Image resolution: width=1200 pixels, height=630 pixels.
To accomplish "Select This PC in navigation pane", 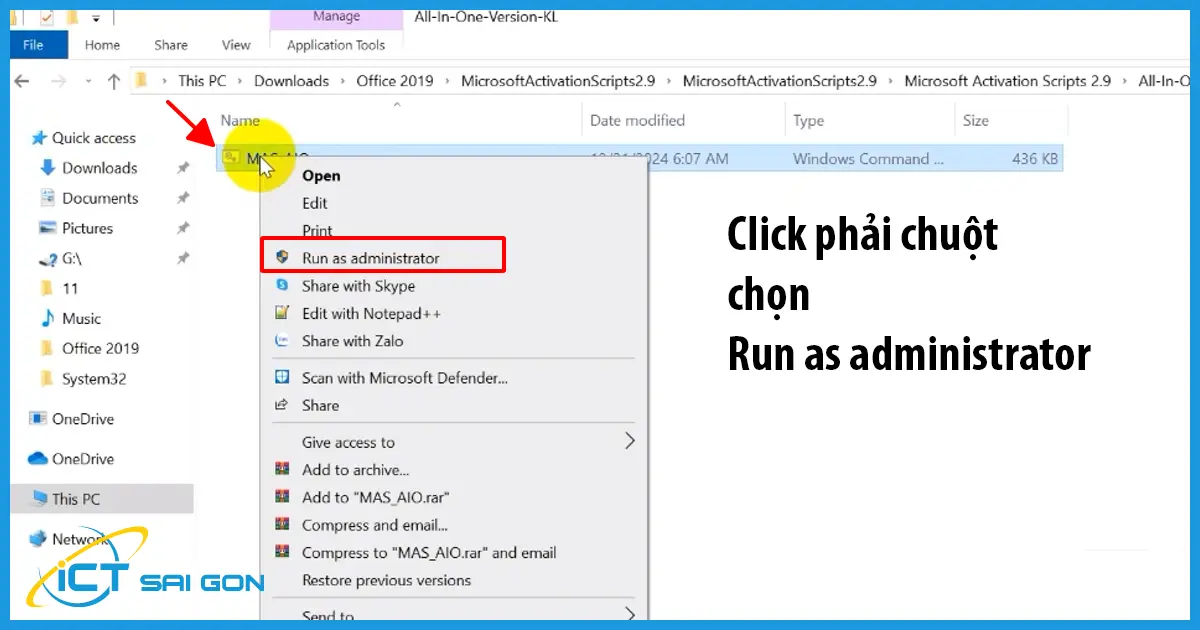I will click(x=66, y=498).
